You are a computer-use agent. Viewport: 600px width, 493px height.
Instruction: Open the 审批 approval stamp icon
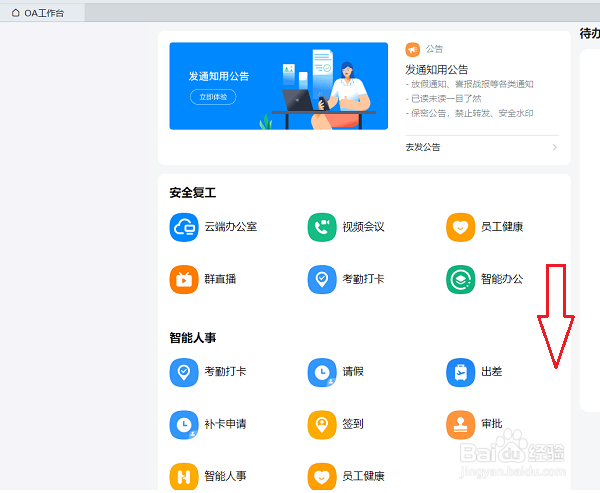click(x=460, y=425)
